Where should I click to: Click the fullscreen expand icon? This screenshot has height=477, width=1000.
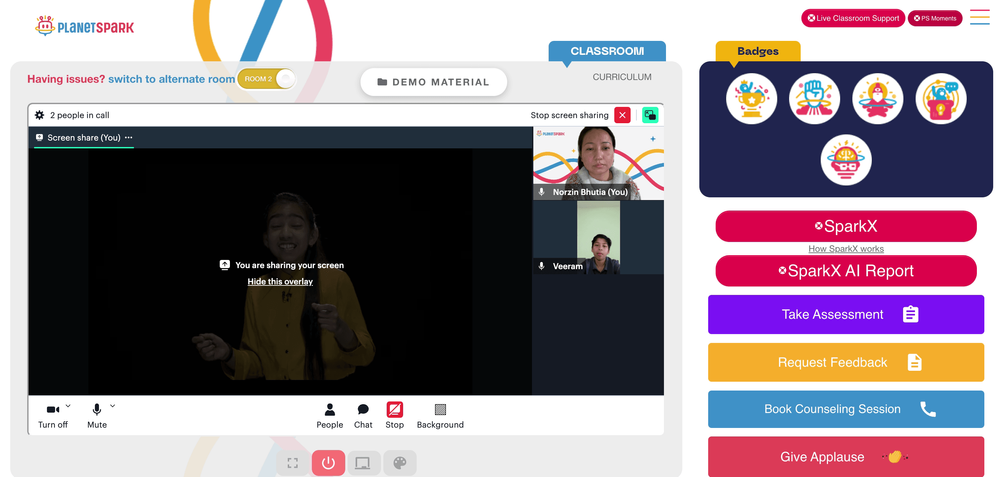(293, 463)
